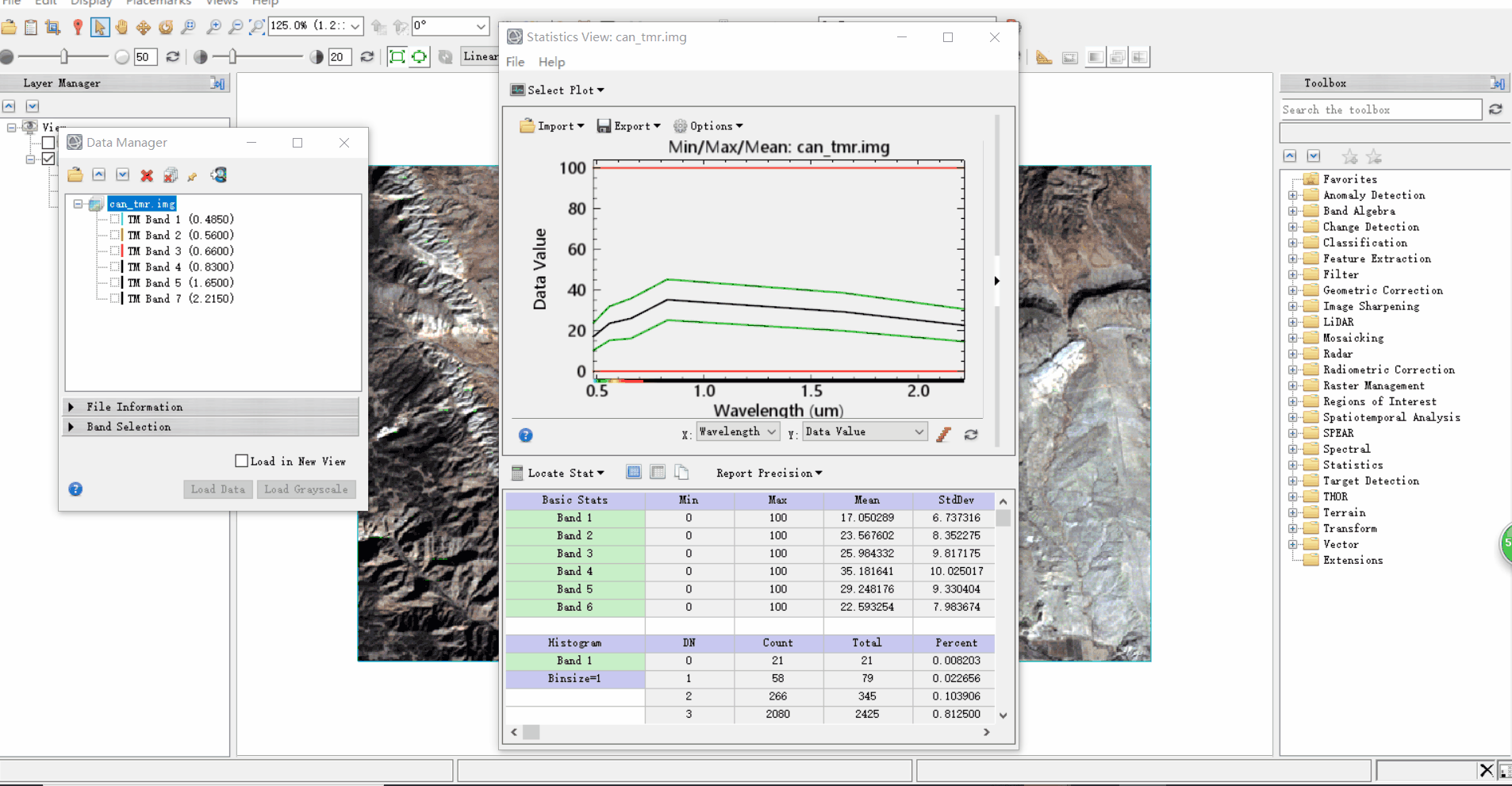Click the Load Data button
Viewport: 1512px width, 786px height.
point(218,489)
